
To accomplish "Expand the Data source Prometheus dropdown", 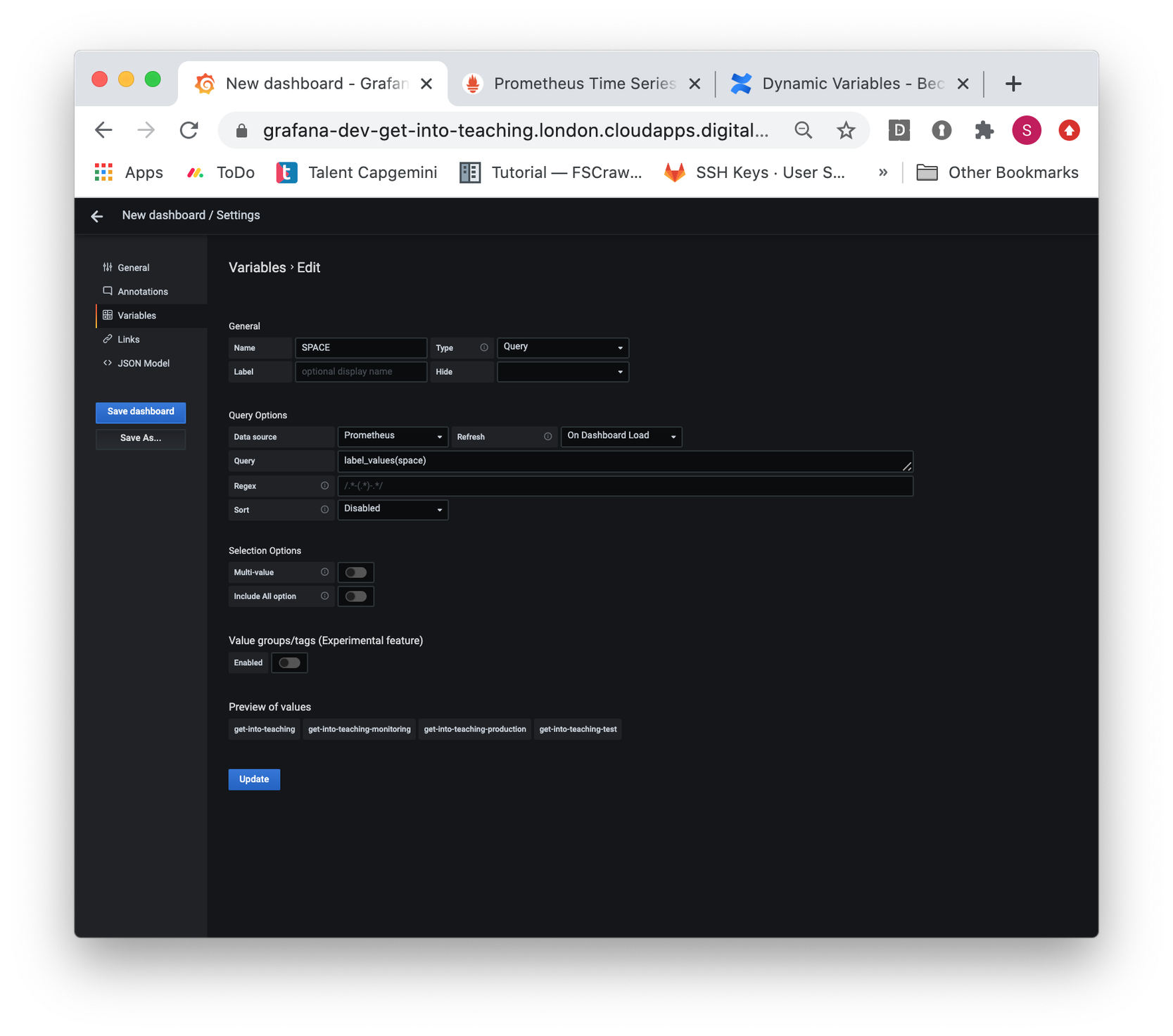I will pos(393,437).
